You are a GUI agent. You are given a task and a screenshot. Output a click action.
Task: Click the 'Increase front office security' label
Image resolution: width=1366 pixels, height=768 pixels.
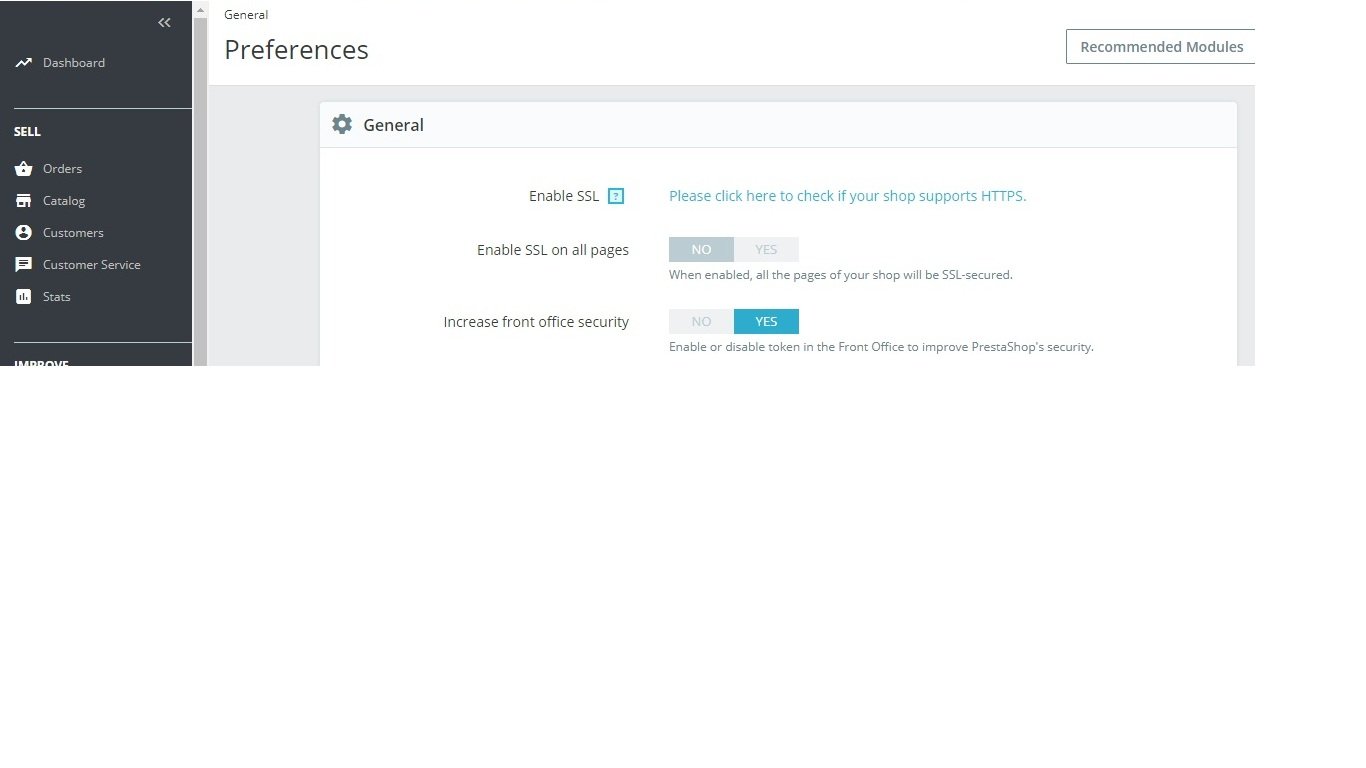[536, 322]
